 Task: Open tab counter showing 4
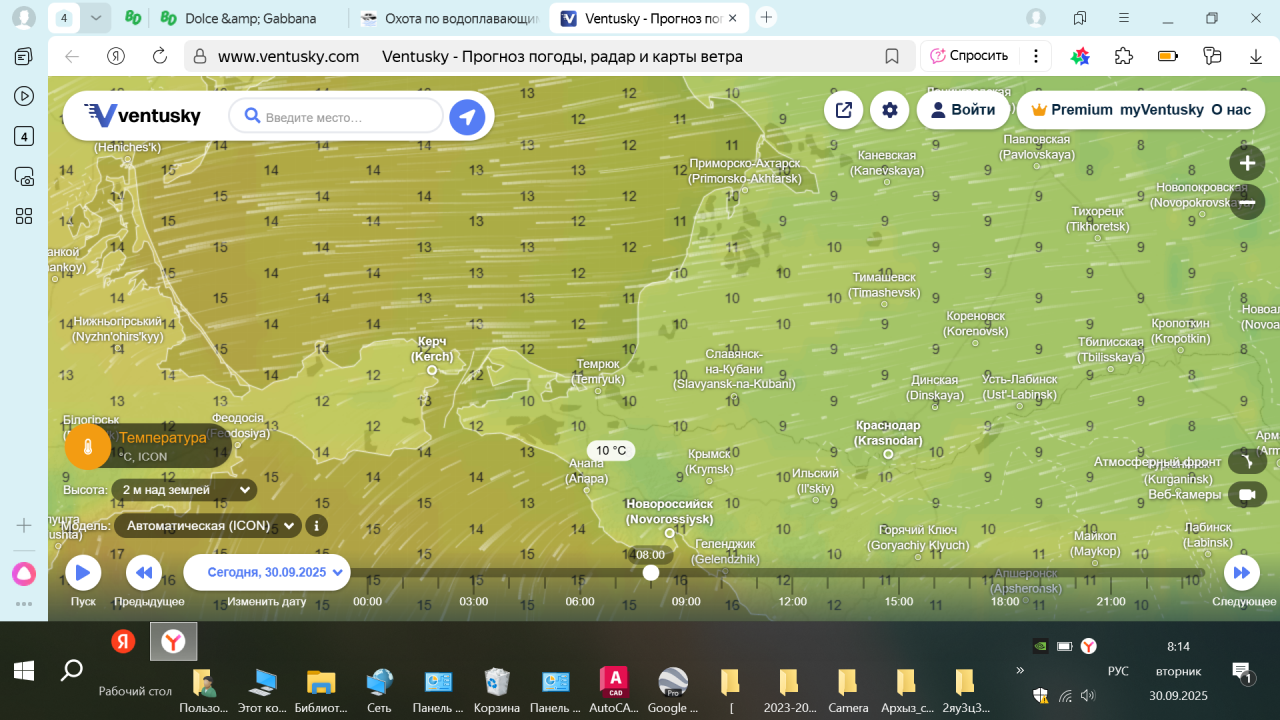(x=65, y=18)
